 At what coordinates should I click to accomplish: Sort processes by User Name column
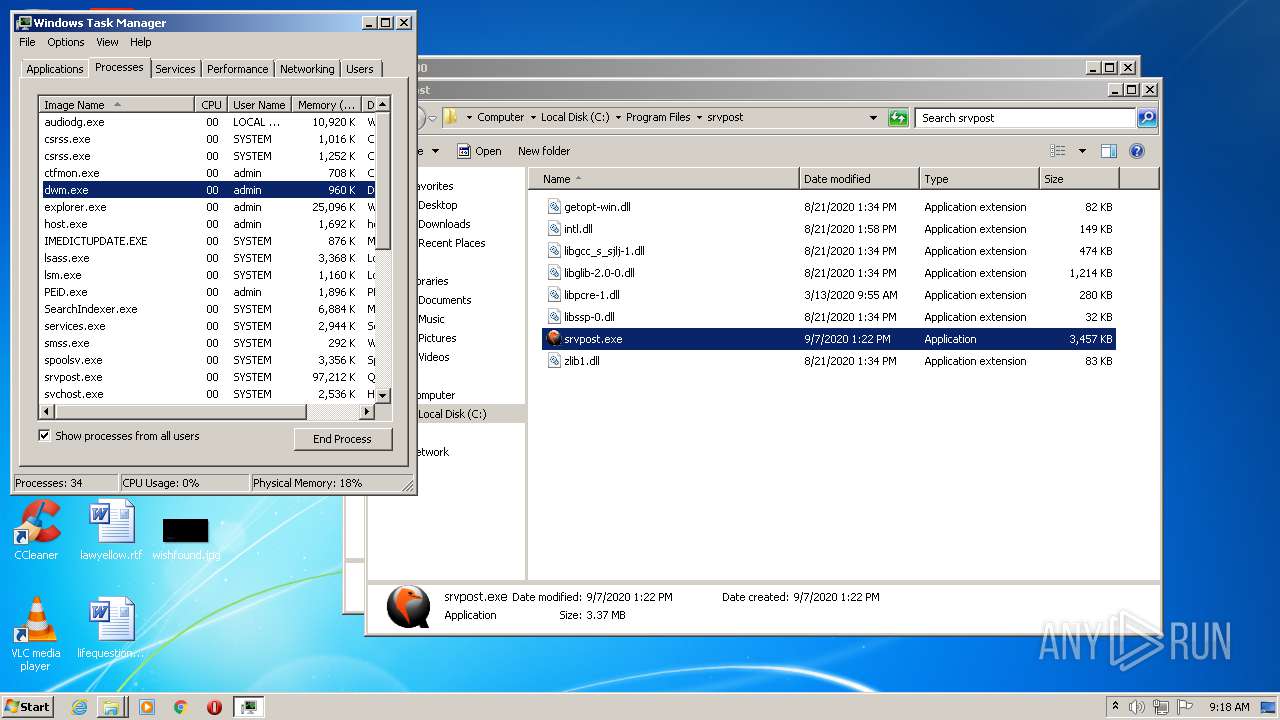(259, 104)
